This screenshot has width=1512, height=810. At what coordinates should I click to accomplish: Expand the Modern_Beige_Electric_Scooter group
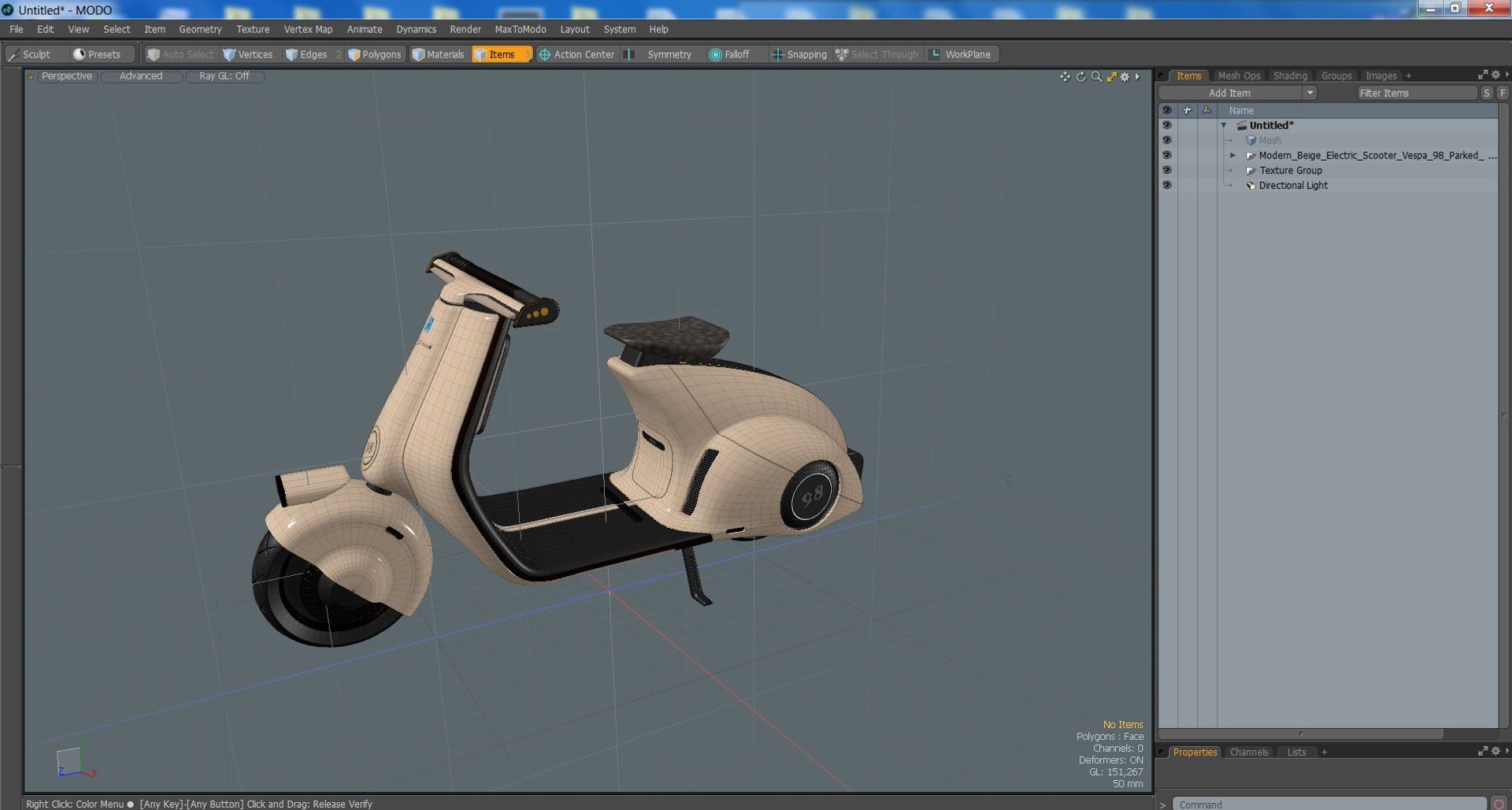coord(1233,155)
